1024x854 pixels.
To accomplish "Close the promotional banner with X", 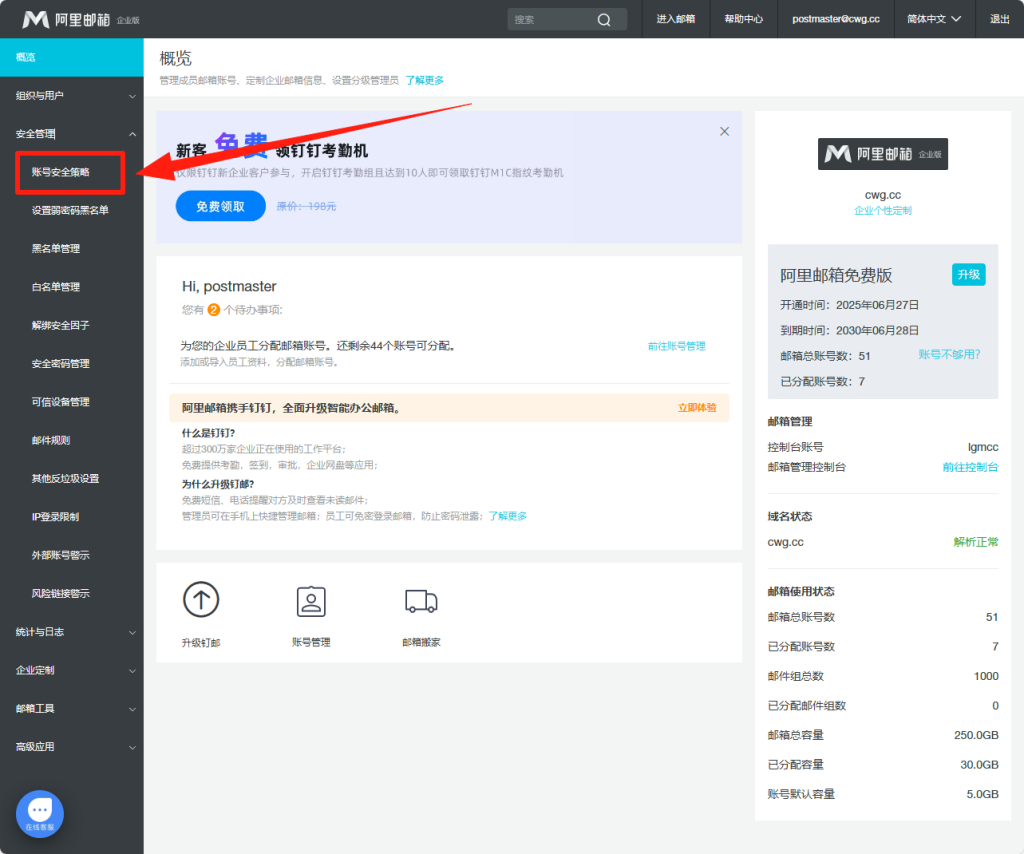I will click(725, 131).
